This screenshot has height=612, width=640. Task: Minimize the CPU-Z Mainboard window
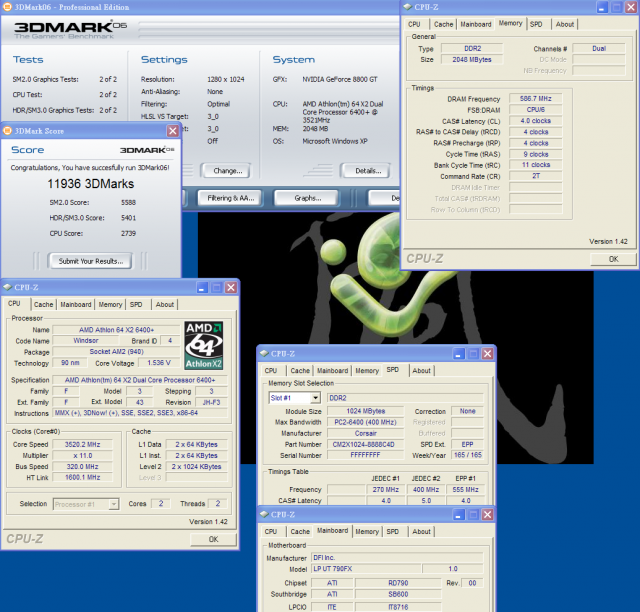pyautogui.click(x=458, y=515)
